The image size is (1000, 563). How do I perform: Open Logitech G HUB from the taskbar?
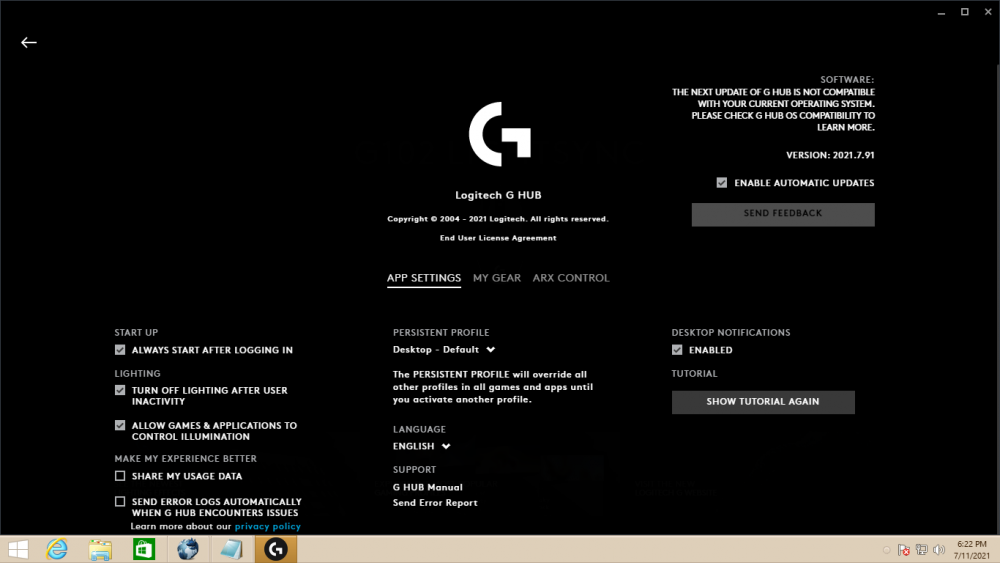[x=275, y=549]
